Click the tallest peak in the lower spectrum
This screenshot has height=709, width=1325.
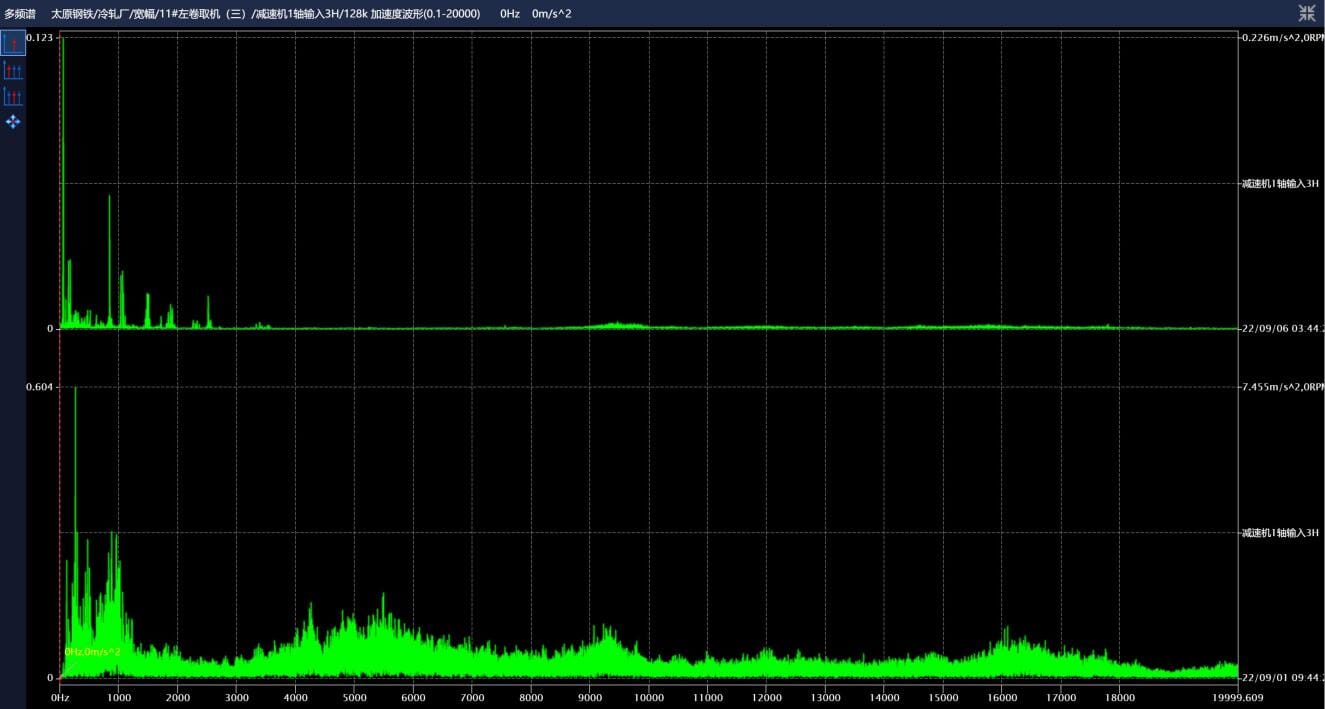(x=75, y=390)
